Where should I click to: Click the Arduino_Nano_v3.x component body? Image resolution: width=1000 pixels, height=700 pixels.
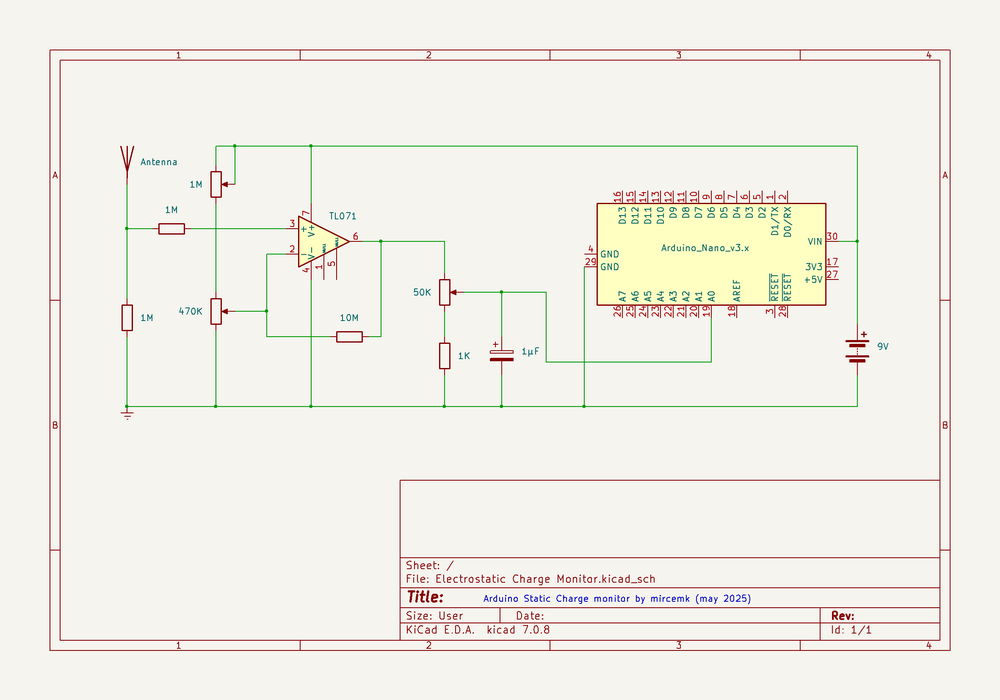tap(711, 254)
